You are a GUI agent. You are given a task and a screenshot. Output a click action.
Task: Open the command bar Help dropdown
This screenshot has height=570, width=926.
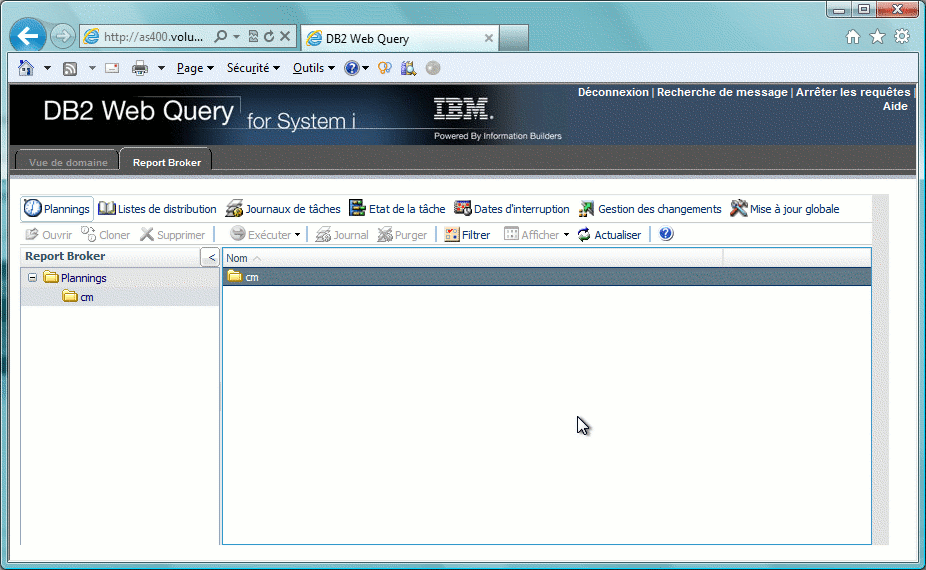(x=357, y=68)
